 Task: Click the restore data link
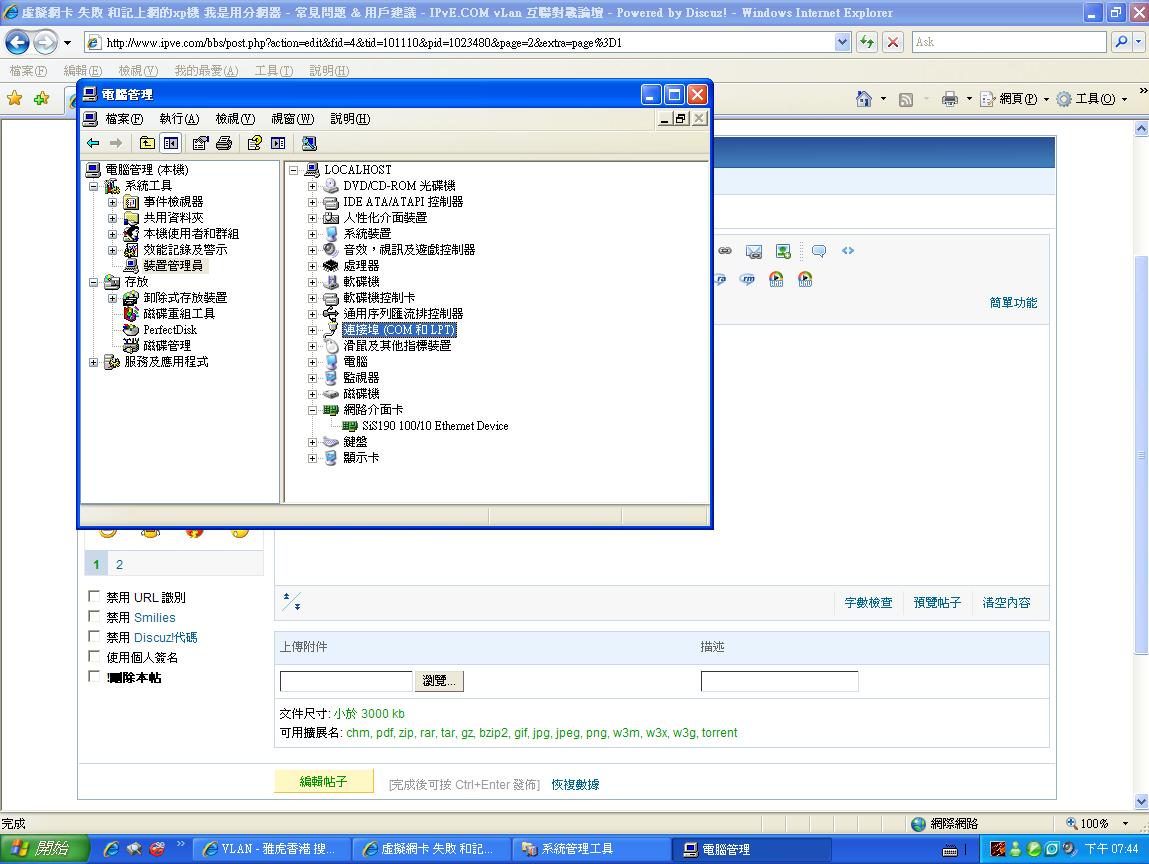pyautogui.click(x=575, y=784)
